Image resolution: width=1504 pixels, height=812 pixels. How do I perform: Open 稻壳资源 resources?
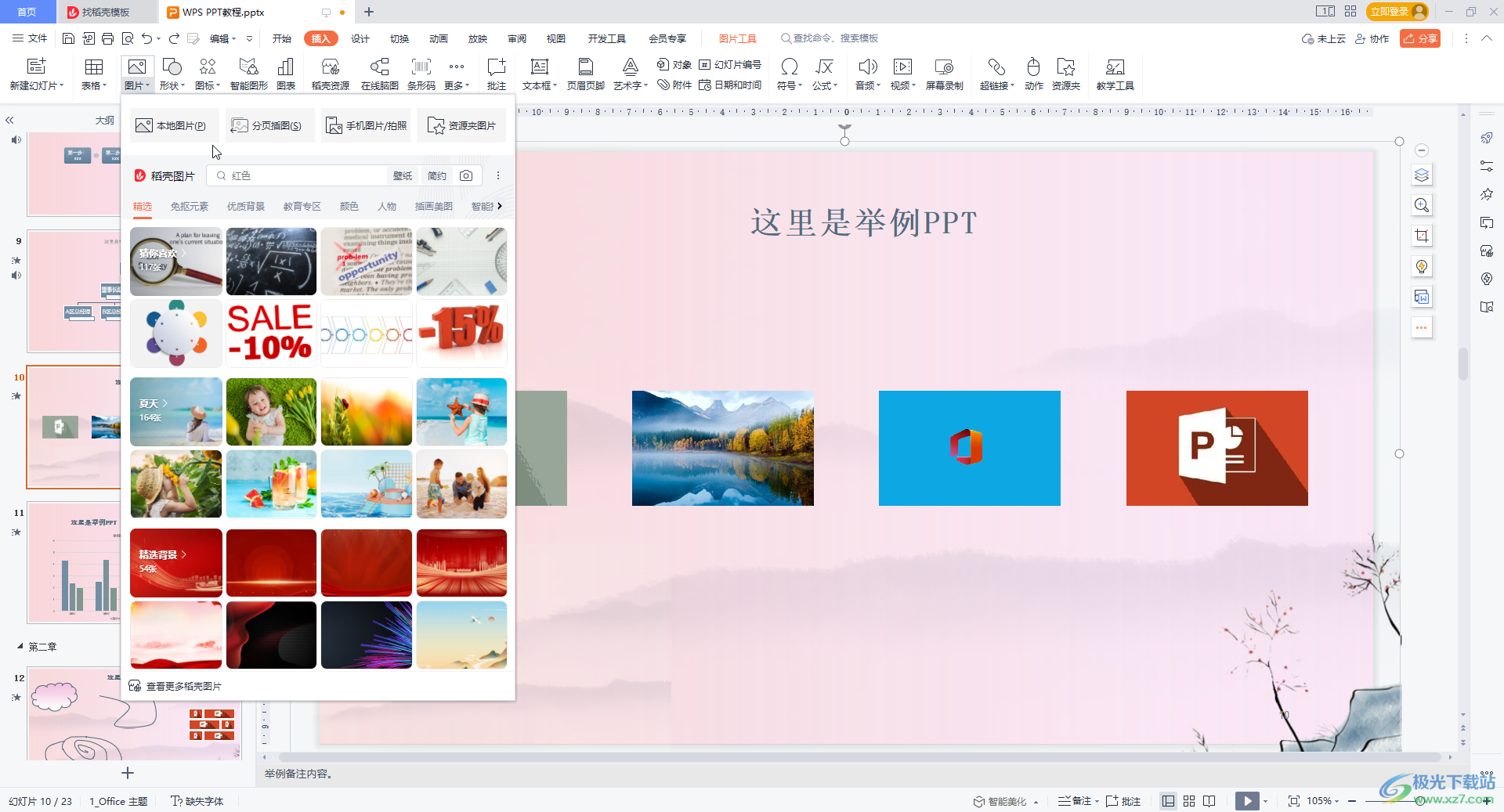click(x=331, y=74)
